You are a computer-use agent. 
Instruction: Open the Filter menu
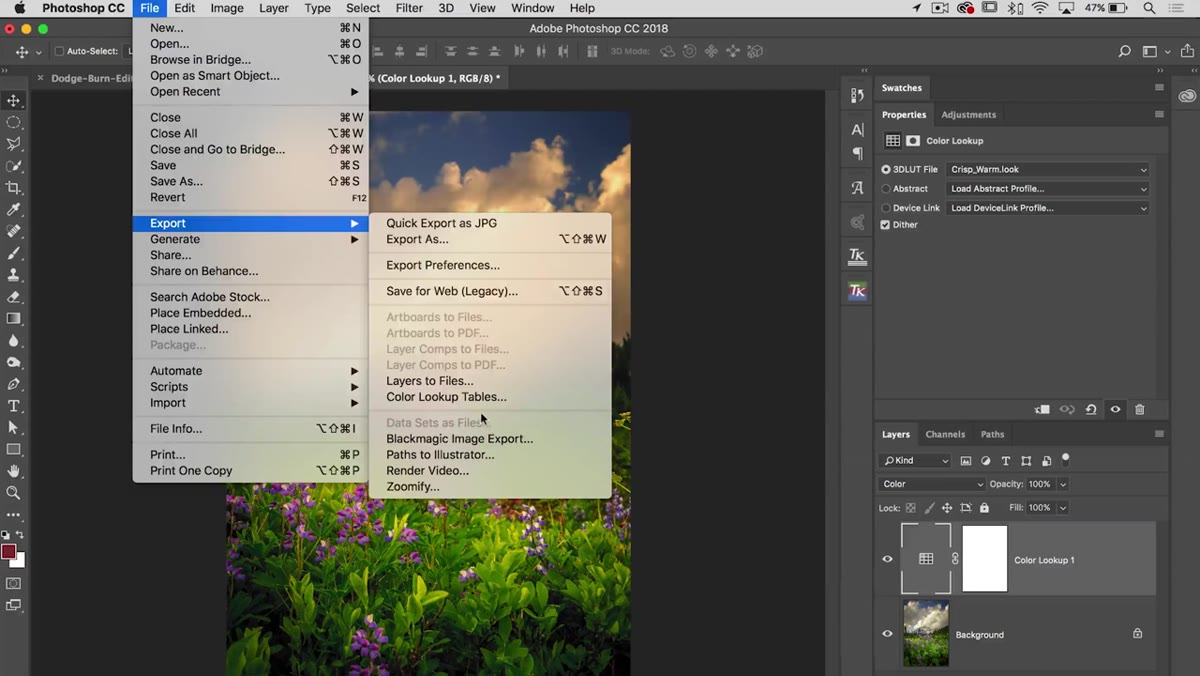(409, 8)
